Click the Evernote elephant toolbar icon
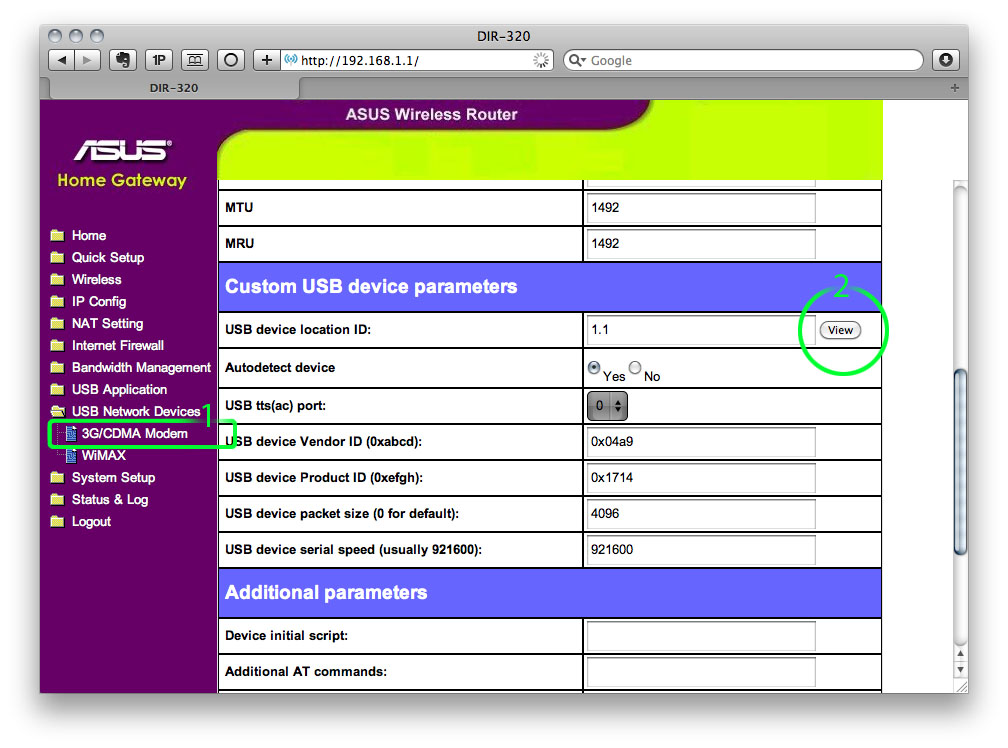The width and height of the screenshot is (1008, 748). [123, 60]
